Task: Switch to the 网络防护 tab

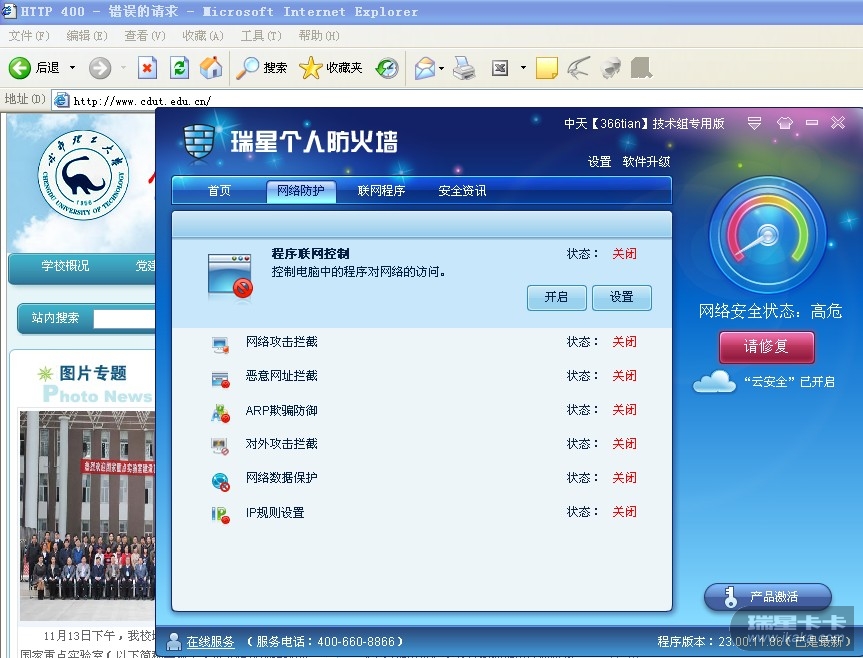Action: click(x=301, y=191)
